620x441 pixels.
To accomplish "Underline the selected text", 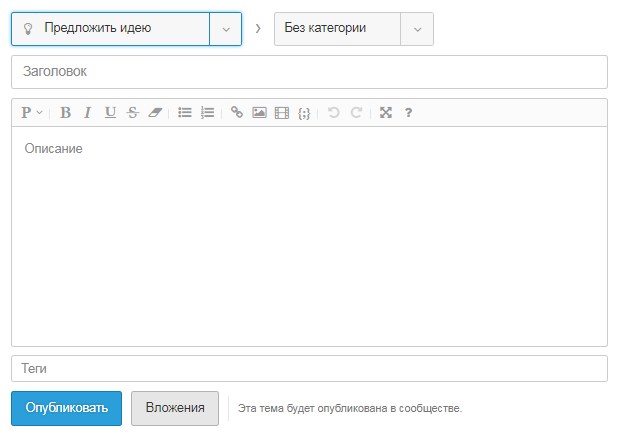I will coord(110,113).
